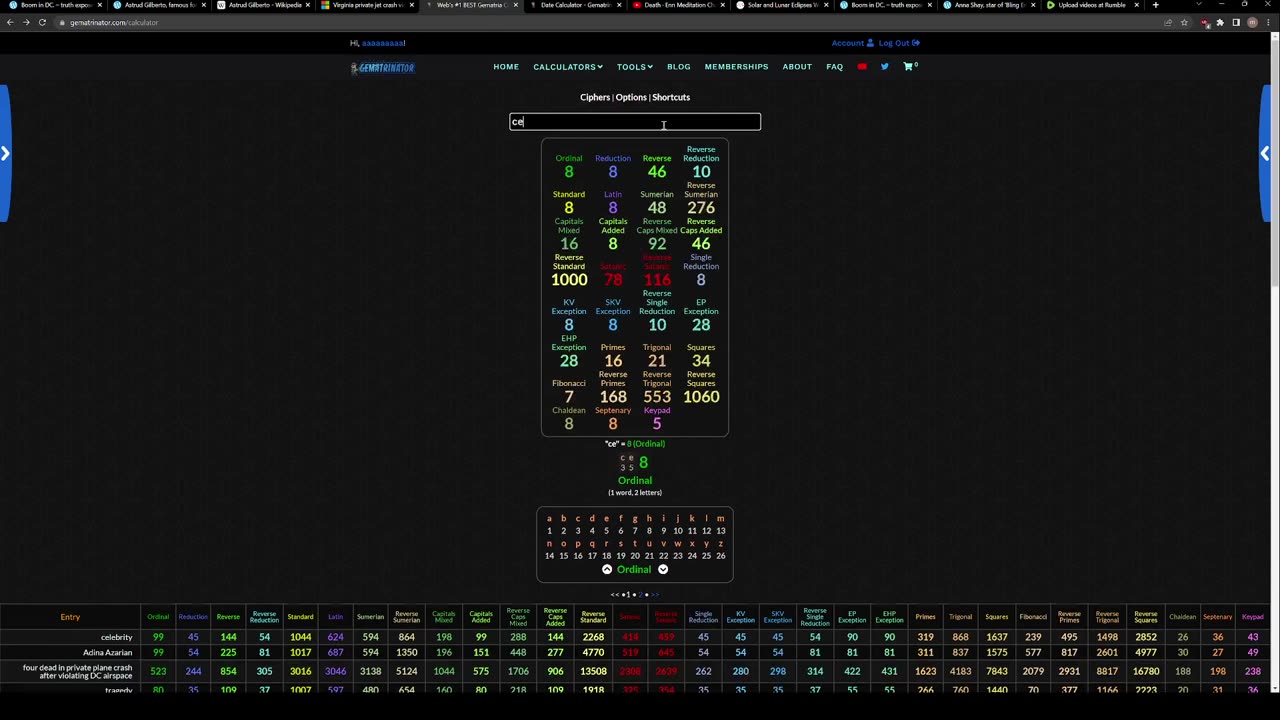Open the Options link above input

631,97
